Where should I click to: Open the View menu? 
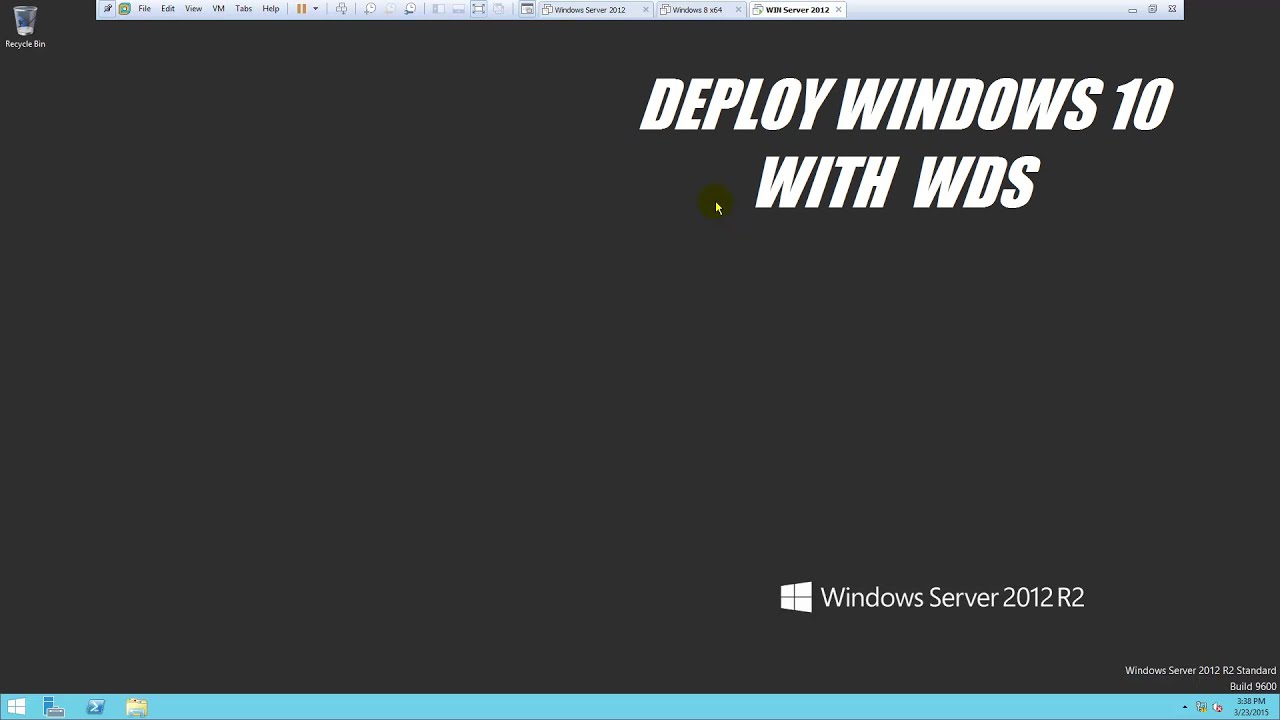pos(193,9)
